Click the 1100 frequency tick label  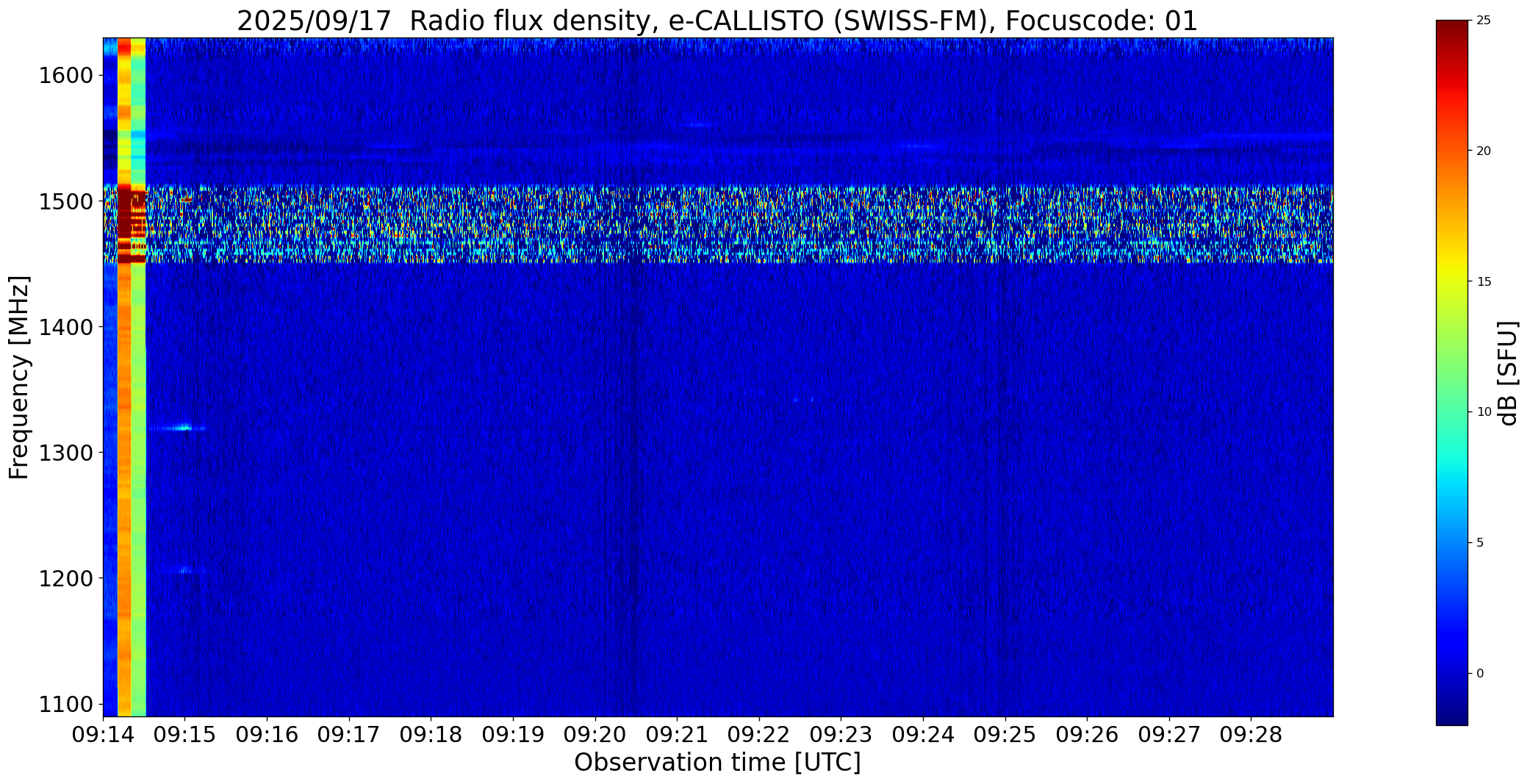(65, 704)
